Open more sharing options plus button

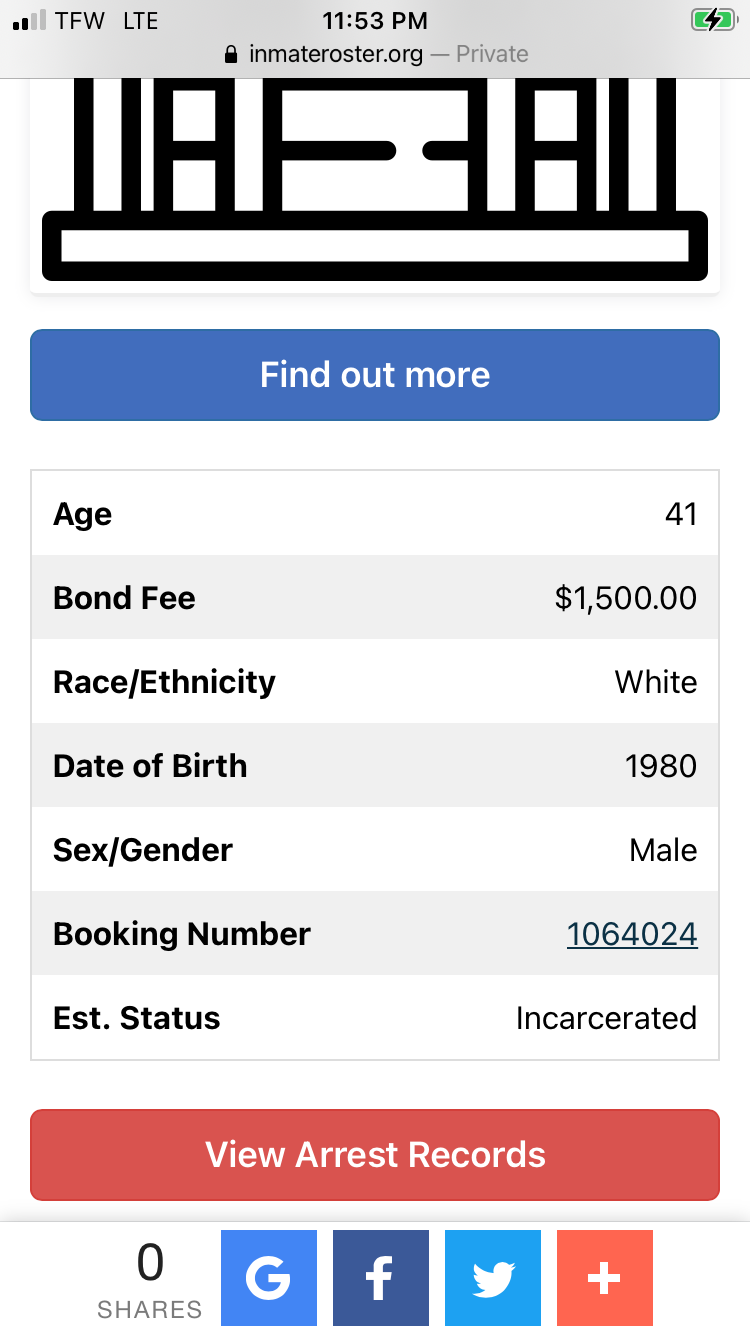coord(604,1278)
